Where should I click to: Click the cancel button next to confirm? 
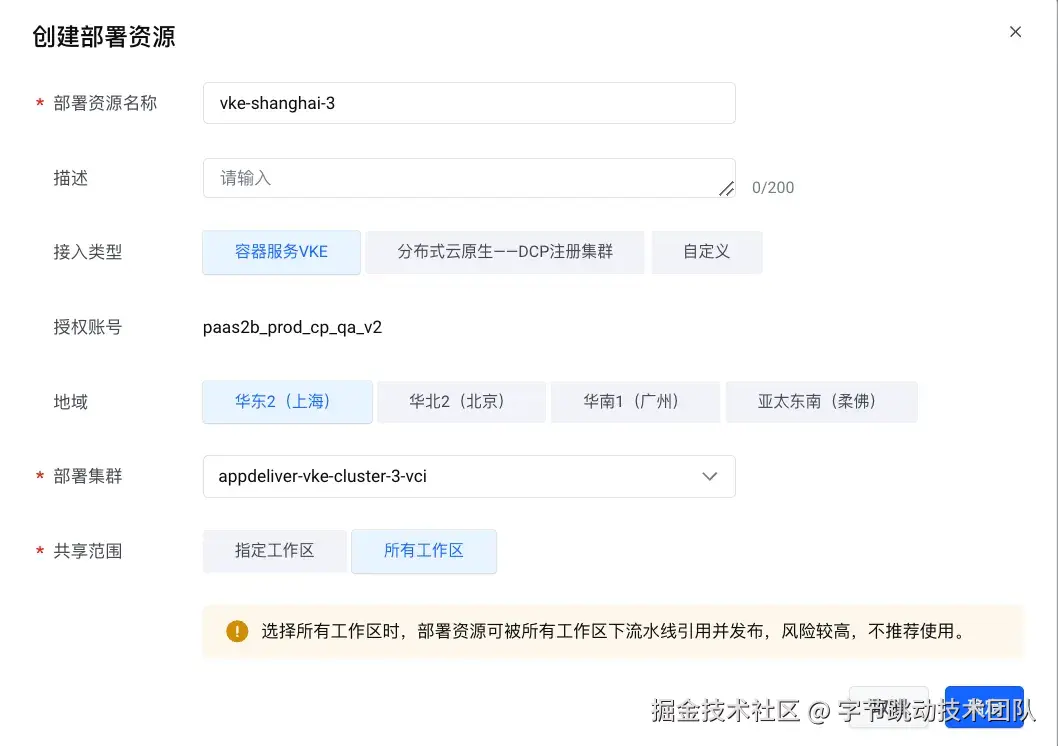pyautogui.click(x=888, y=705)
